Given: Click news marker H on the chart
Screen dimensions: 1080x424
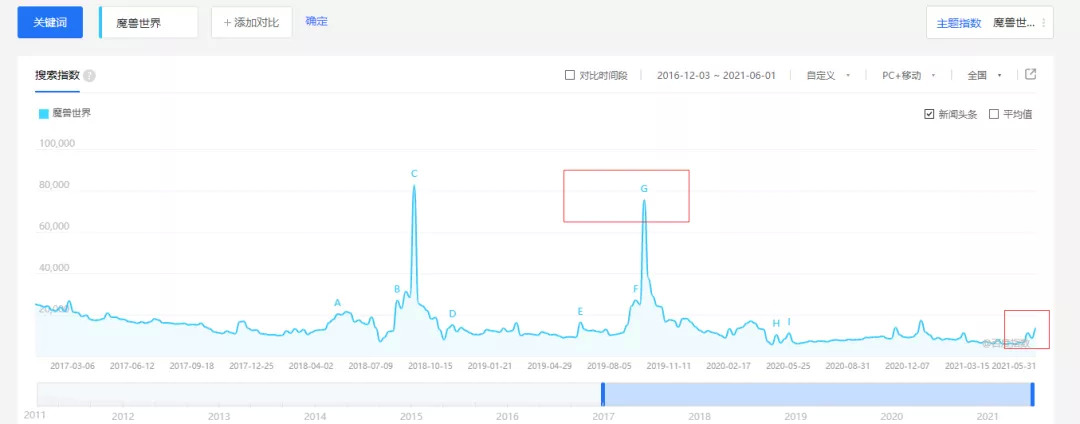Looking at the screenshot, I should [x=776, y=324].
